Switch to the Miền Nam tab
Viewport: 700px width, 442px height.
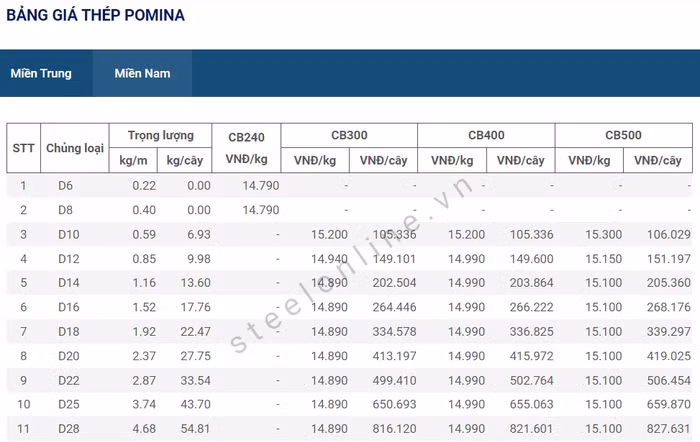tap(142, 74)
